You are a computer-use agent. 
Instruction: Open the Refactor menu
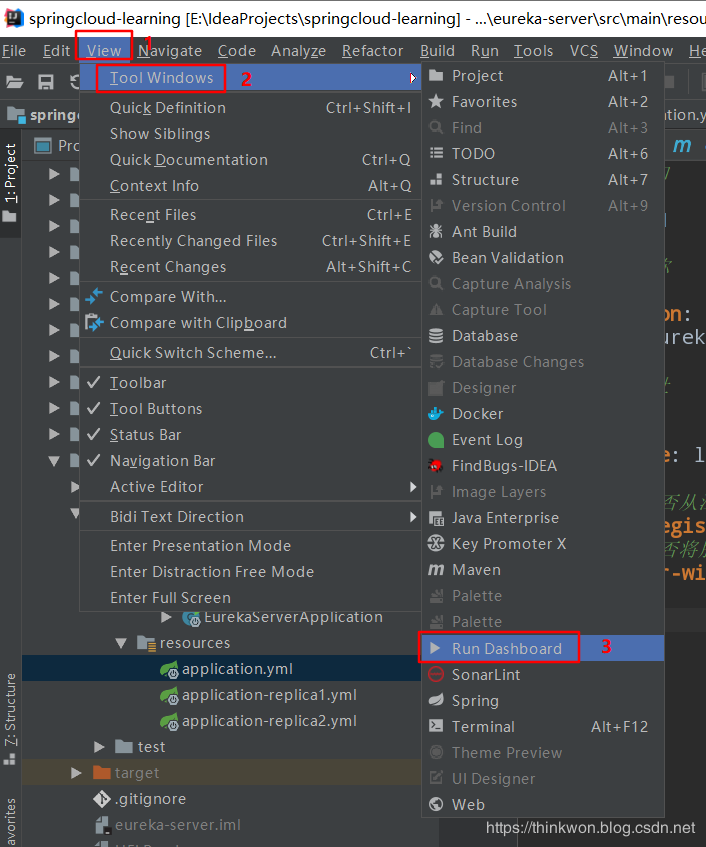(x=372, y=51)
